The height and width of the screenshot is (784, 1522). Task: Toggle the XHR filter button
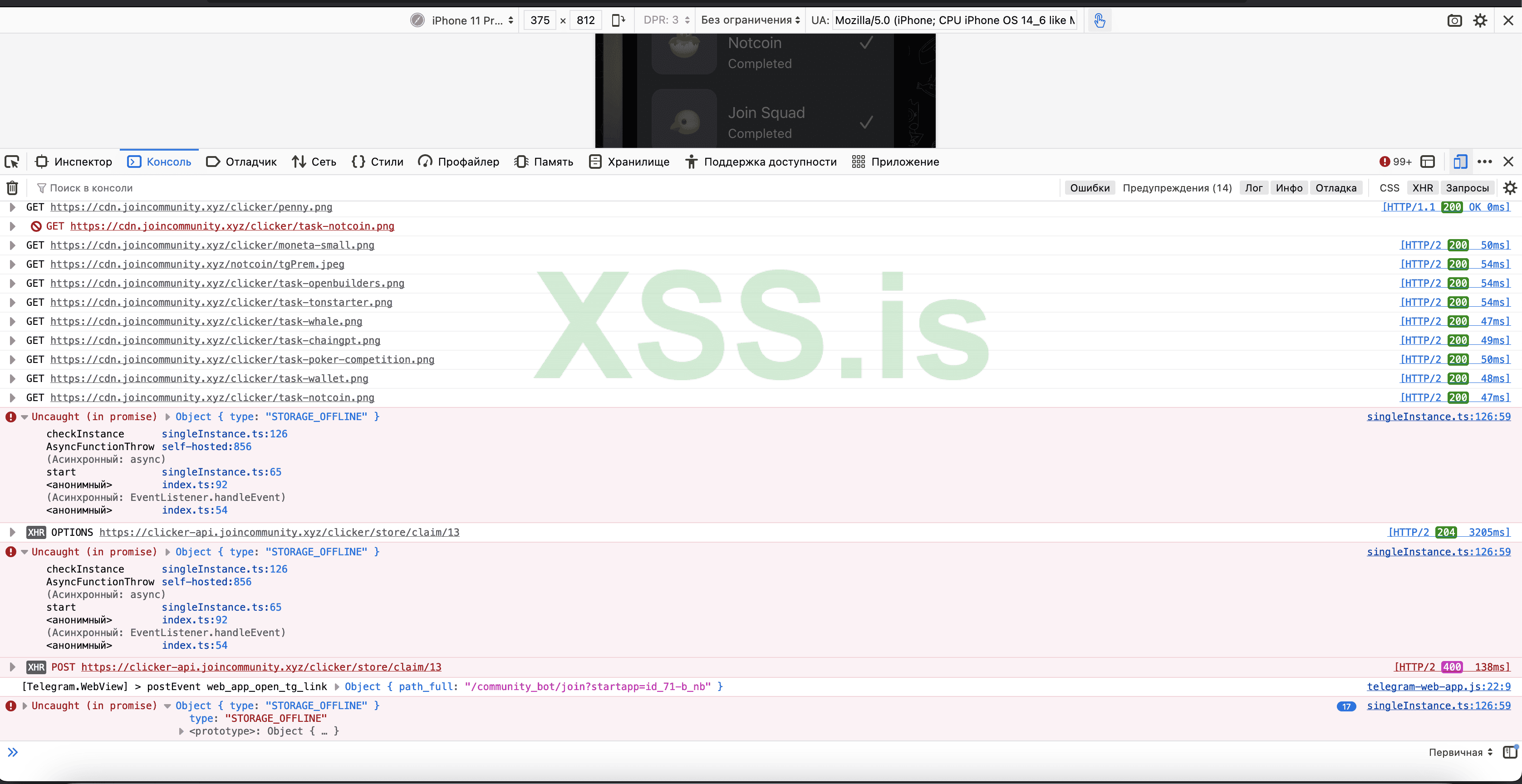coord(1422,188)
